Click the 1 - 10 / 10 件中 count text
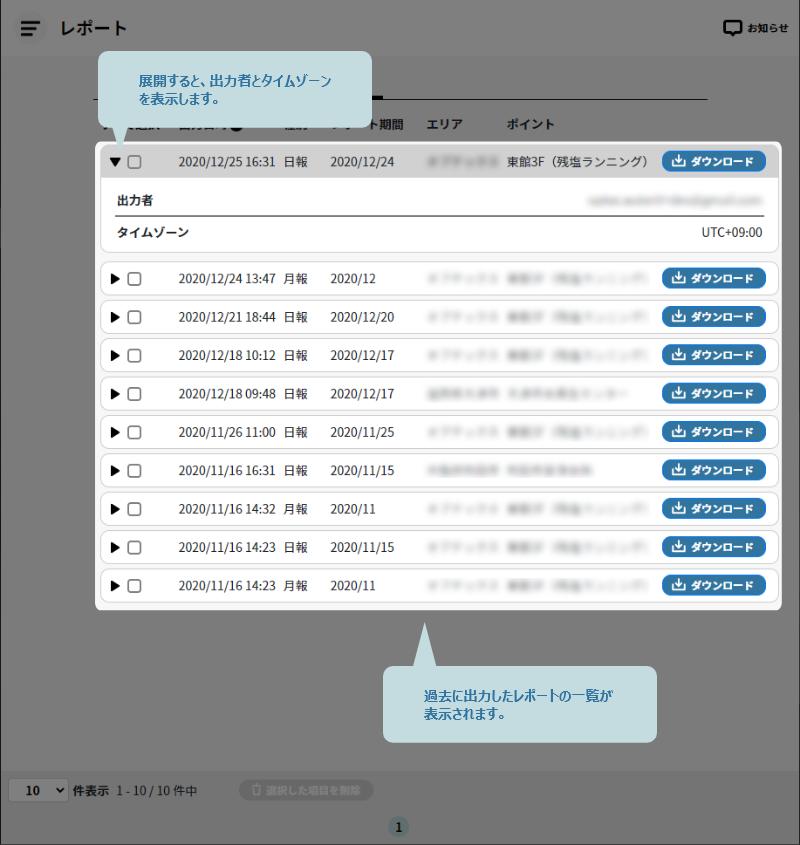The height and width of the screenshot is (845, 800). tap(156, 791)
